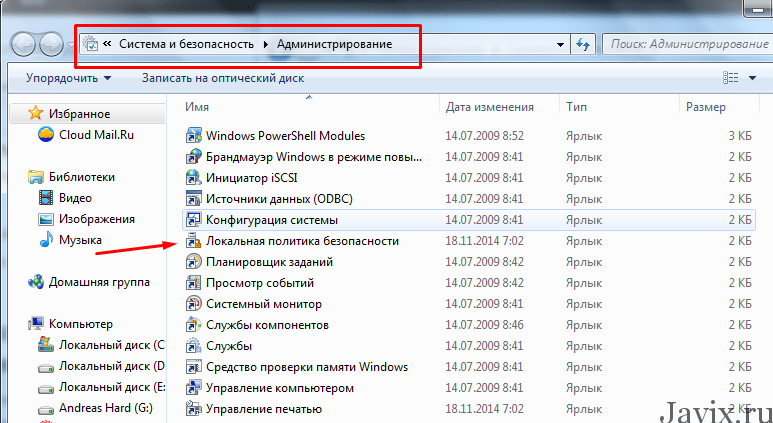Image resolution: width=773 pixels, height=423 pixels.
Task: Click the Планировщик заданий icon
Action: (193, 262)
